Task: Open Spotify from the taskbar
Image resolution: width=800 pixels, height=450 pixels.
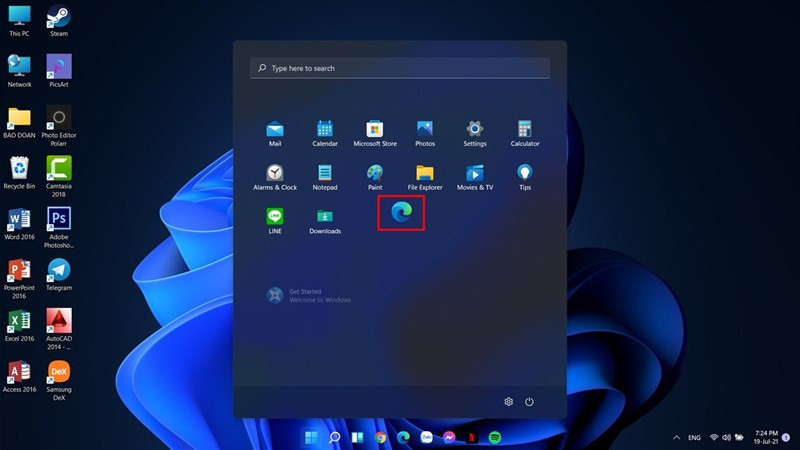Action: 495,437
